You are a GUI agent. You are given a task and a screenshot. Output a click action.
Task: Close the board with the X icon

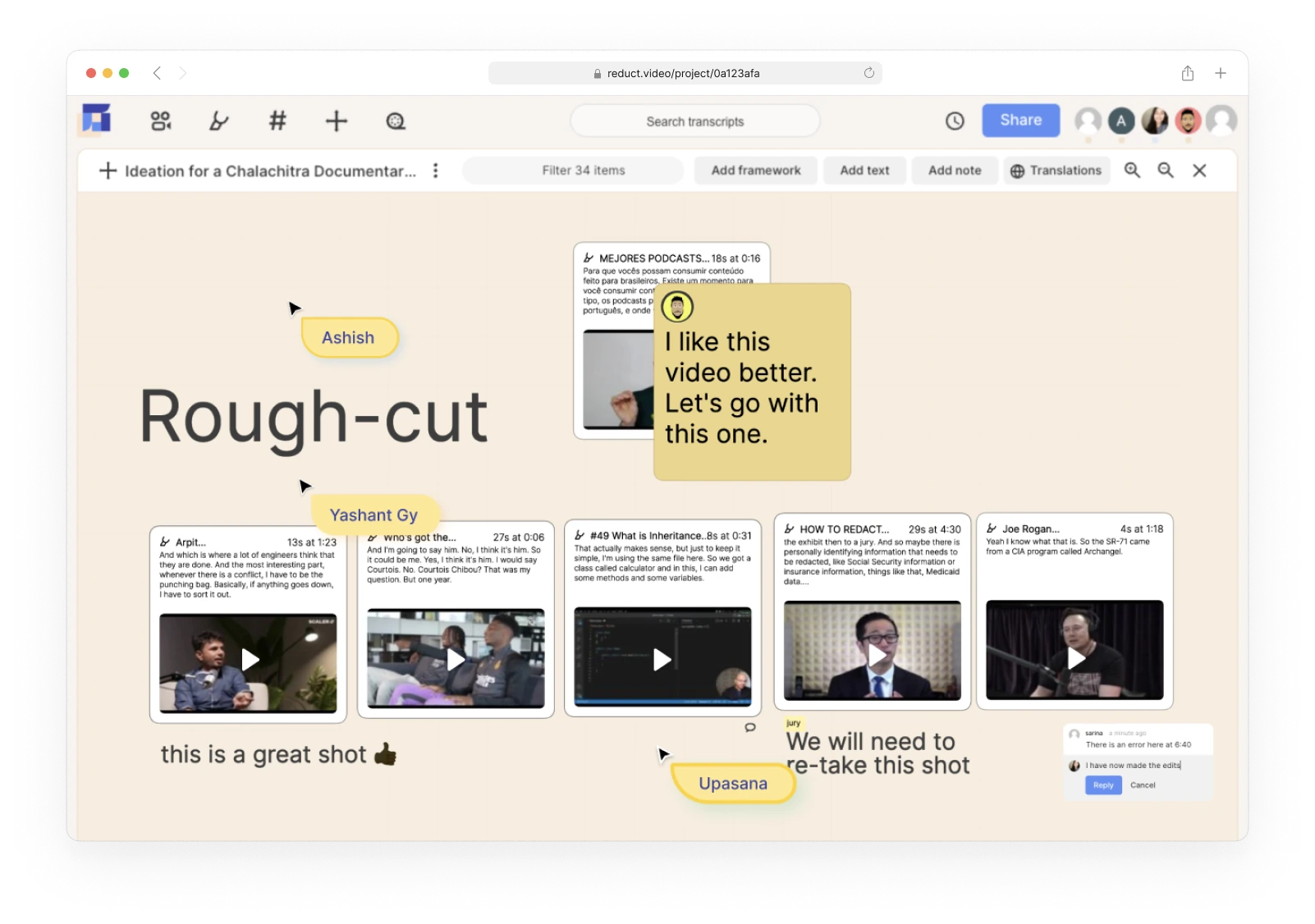coord(1199,170)
